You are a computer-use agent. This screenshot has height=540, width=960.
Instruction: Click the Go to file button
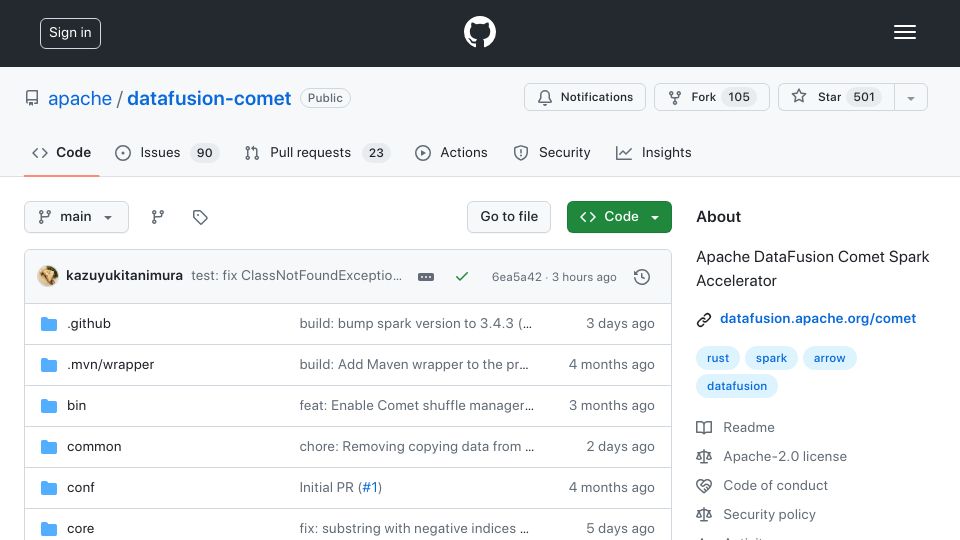(509, 217)
